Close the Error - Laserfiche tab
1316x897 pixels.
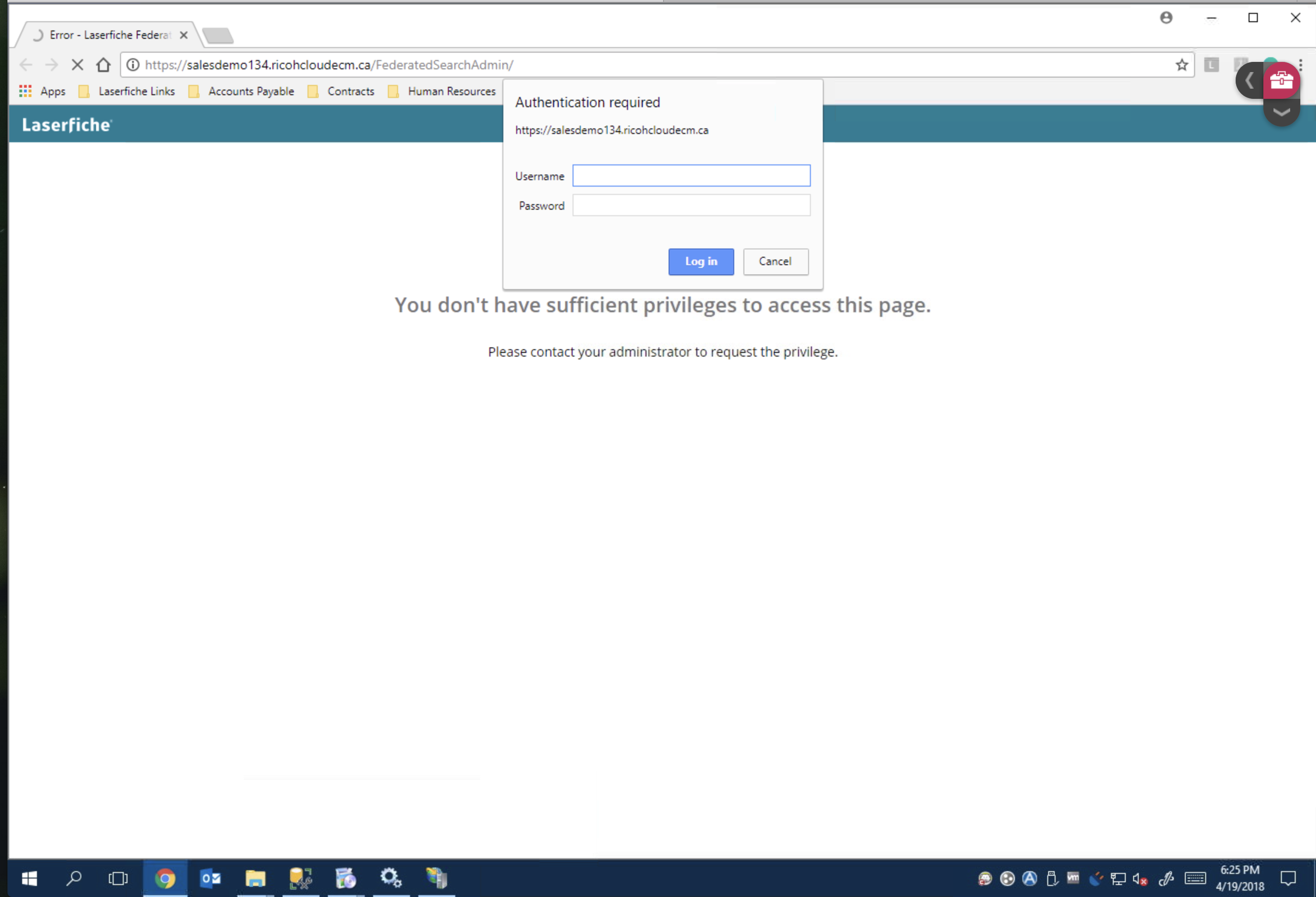(183, 35)
